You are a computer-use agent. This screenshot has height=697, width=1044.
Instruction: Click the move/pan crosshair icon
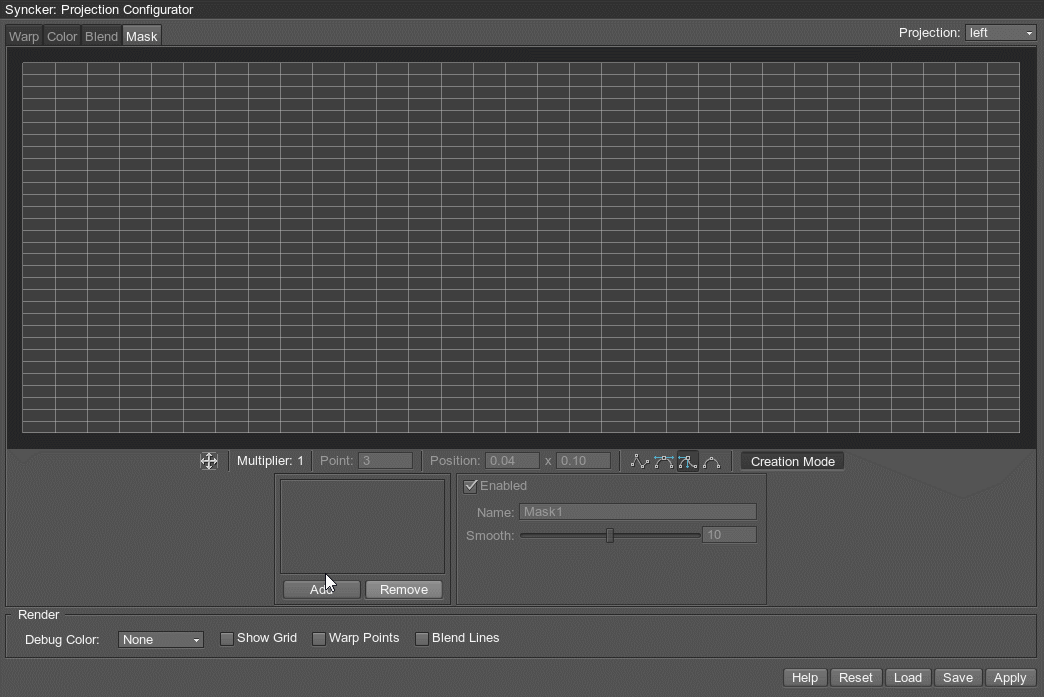tap(208, 461)
